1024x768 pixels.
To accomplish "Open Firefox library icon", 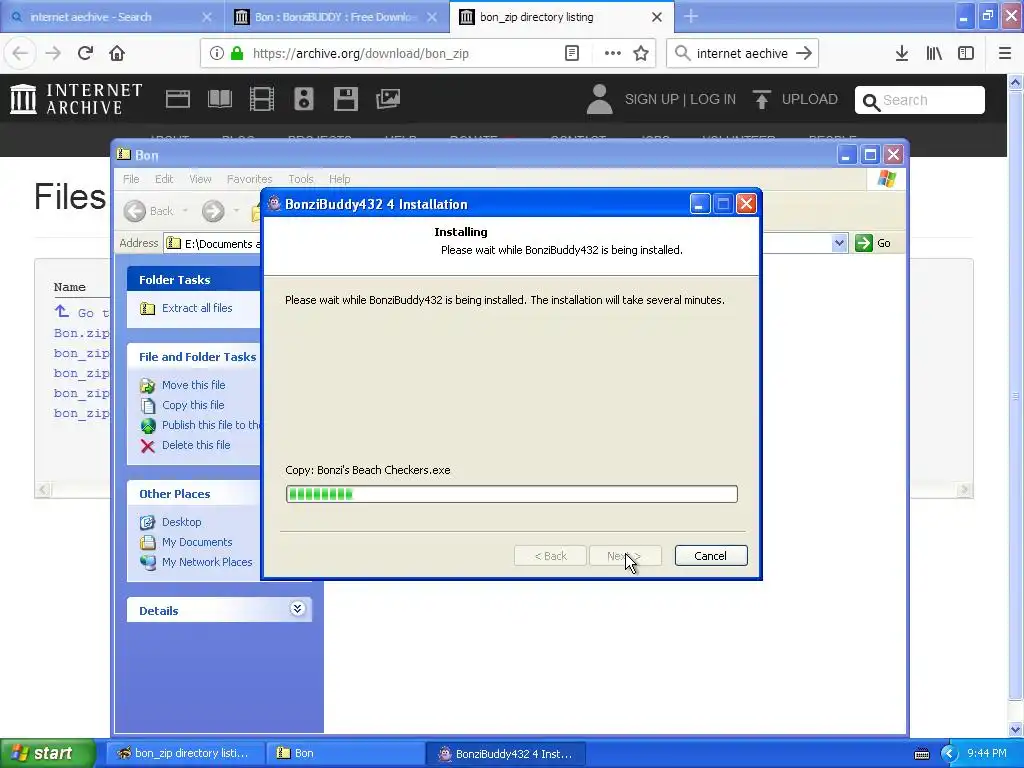I will pos(934,54).
